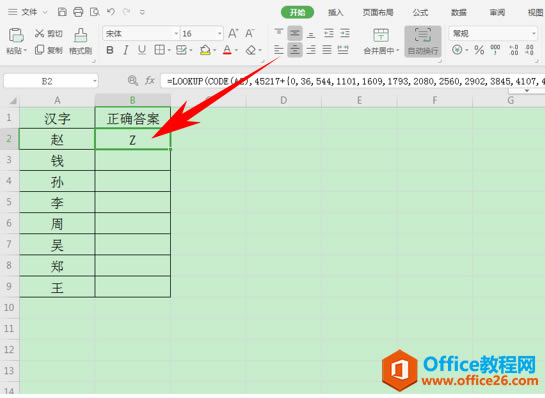
Task: Click the Name Box showing B2
Action: click(51, 81)
